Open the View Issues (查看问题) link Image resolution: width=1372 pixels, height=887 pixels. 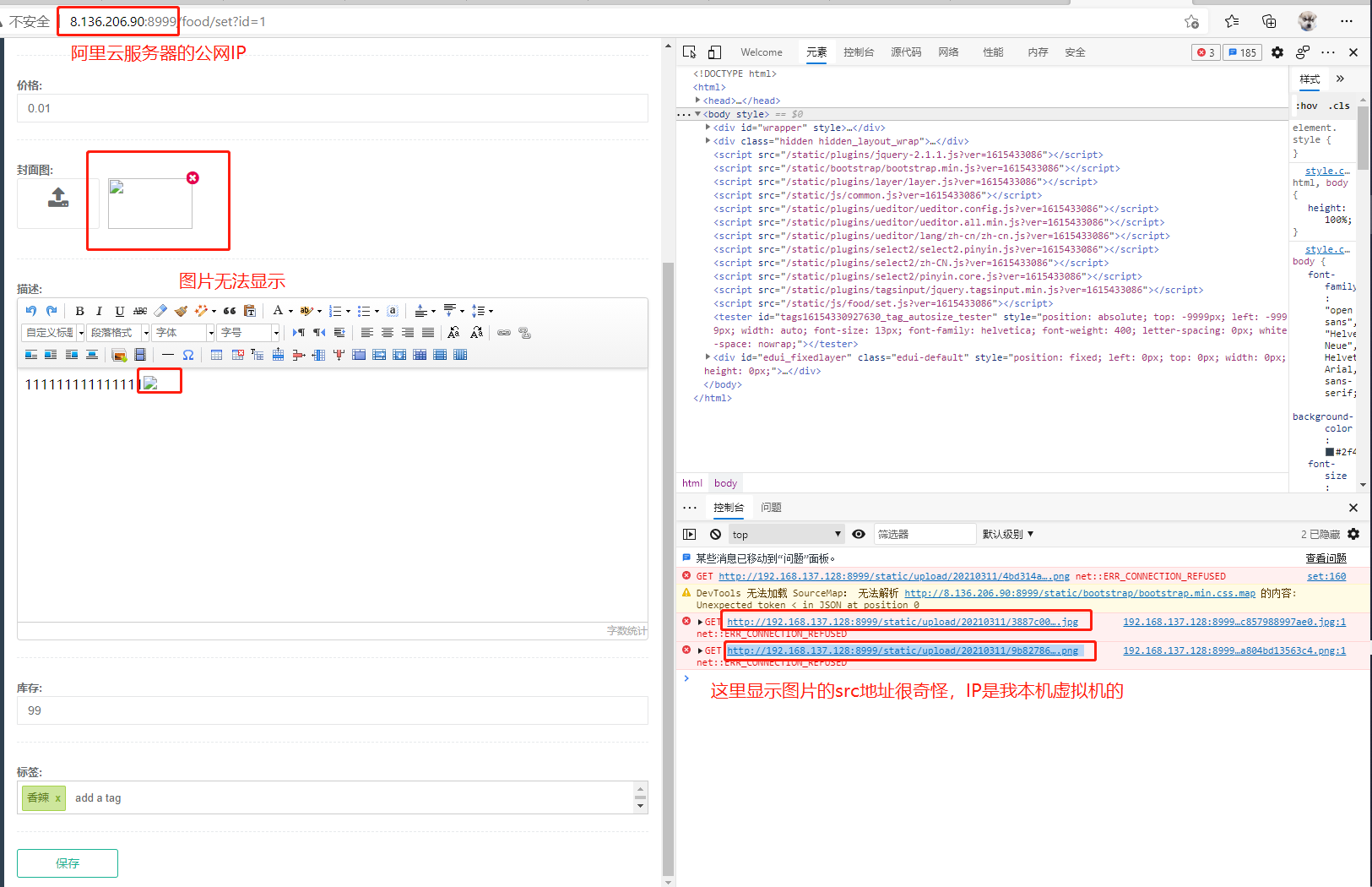coord(1326,558)
